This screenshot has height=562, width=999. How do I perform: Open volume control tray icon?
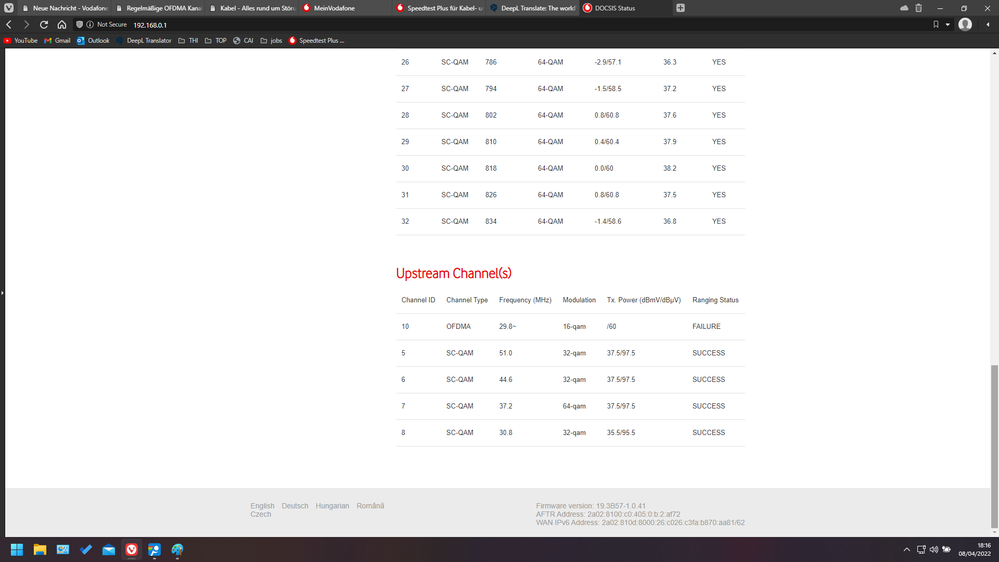click(934, 549)
